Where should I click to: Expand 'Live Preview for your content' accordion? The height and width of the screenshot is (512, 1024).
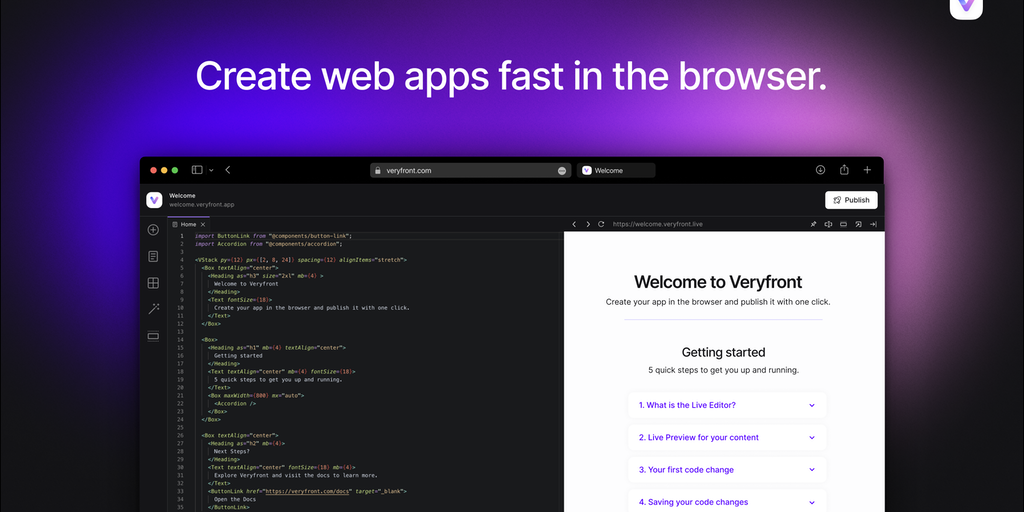click(727, 438)
